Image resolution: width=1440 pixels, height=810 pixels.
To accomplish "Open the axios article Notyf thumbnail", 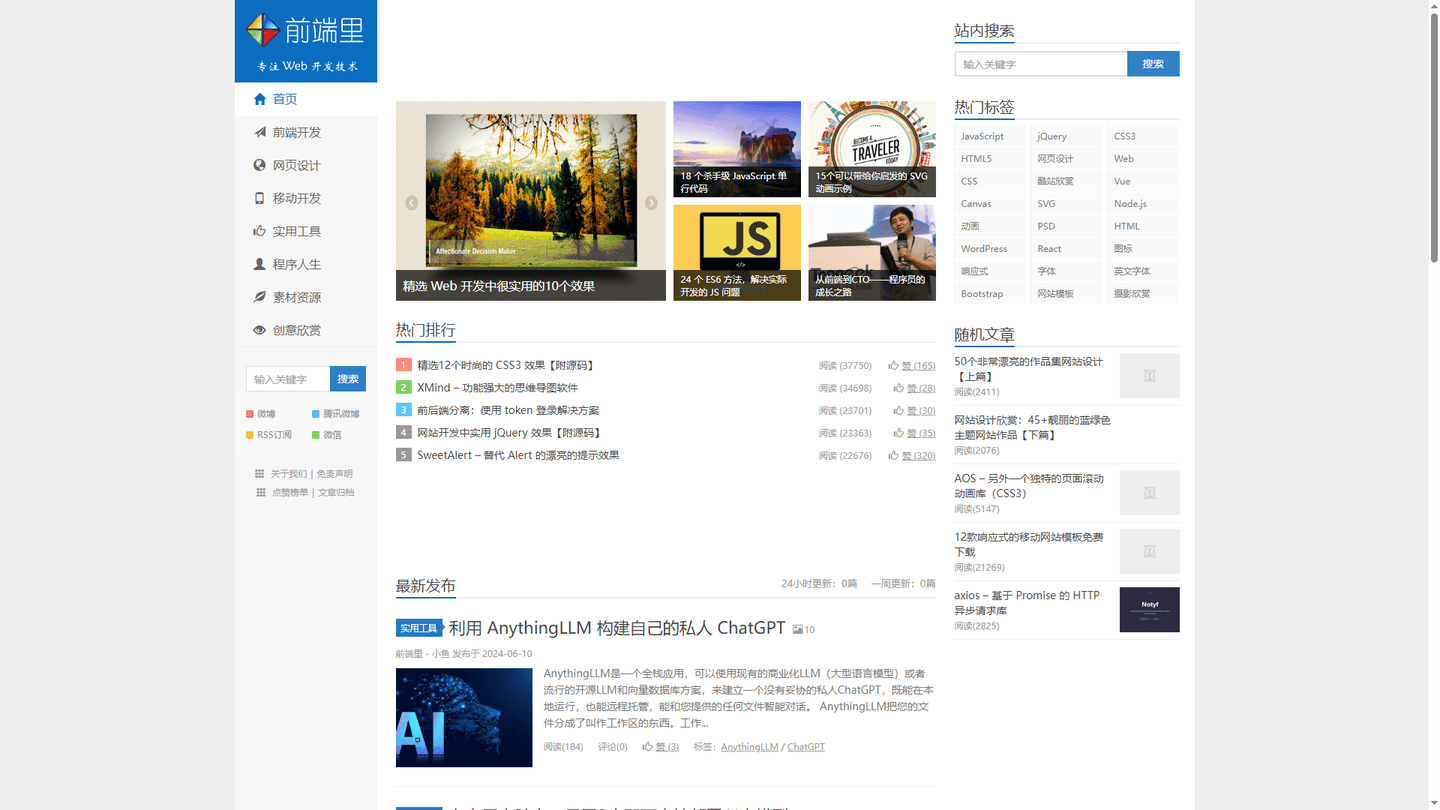I will click(x=1150, y=610).
